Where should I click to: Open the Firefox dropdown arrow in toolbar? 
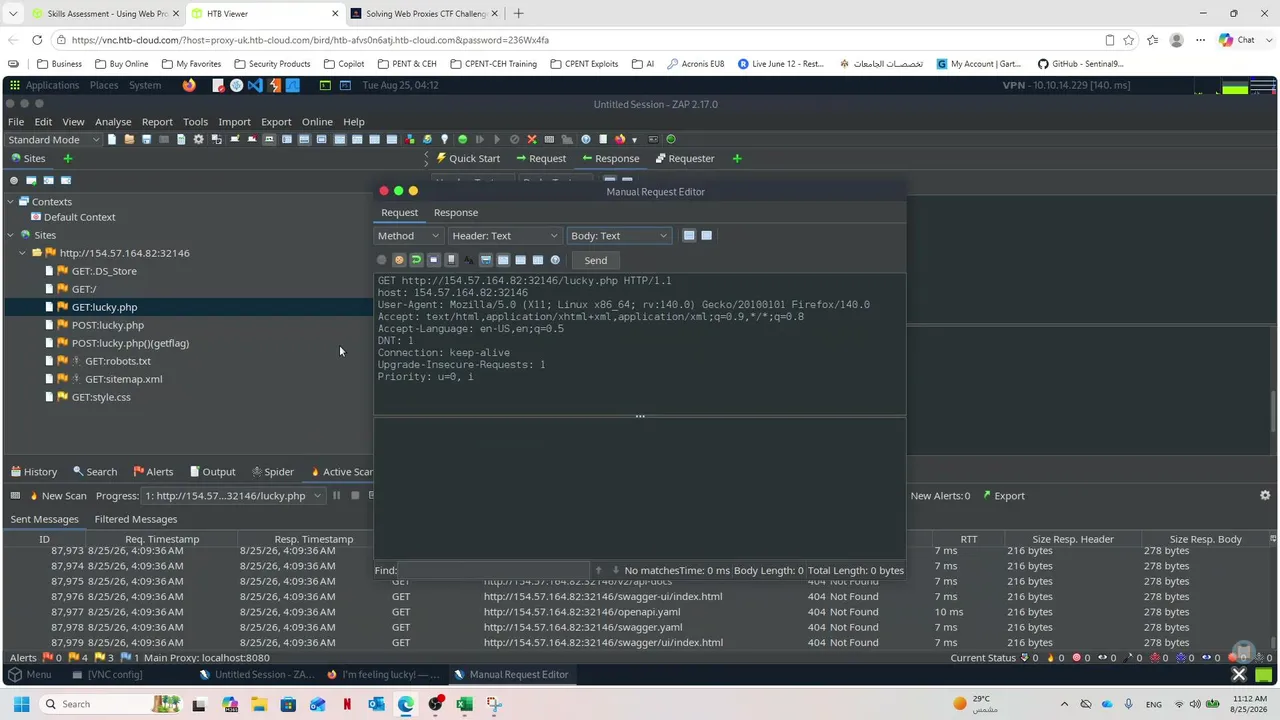(x=634, y=140)
